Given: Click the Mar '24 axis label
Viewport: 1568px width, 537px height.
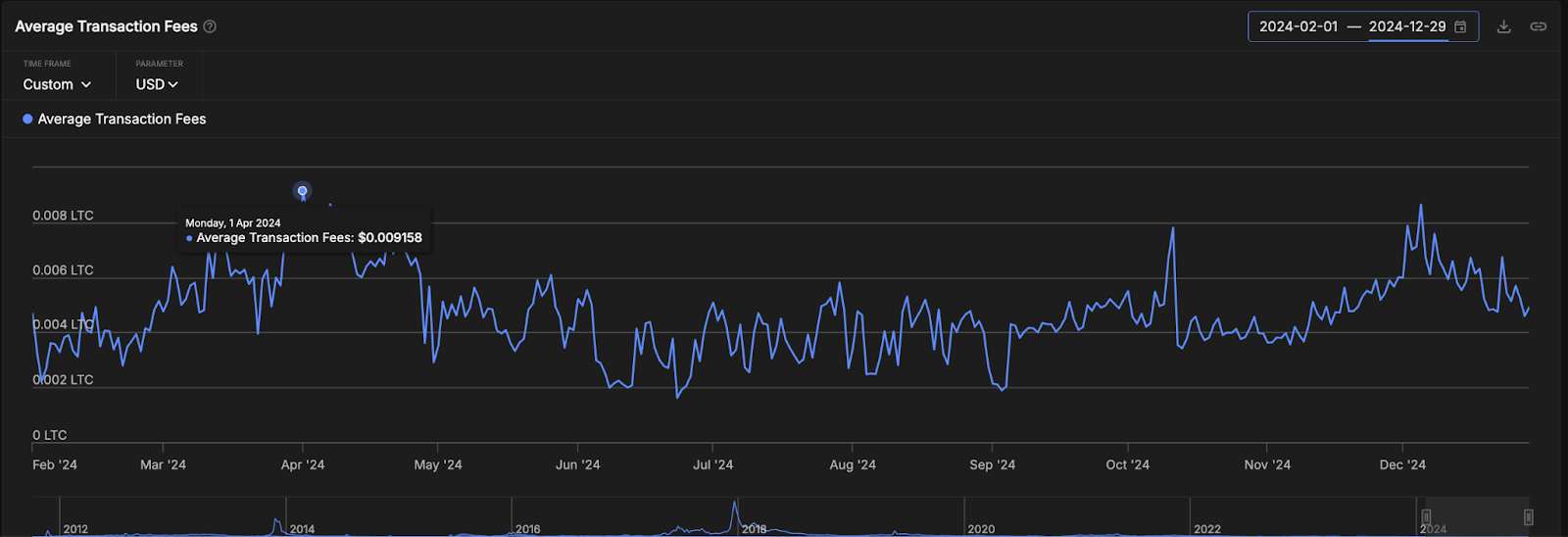Looking at the screenshot, I should pos(163,464).
